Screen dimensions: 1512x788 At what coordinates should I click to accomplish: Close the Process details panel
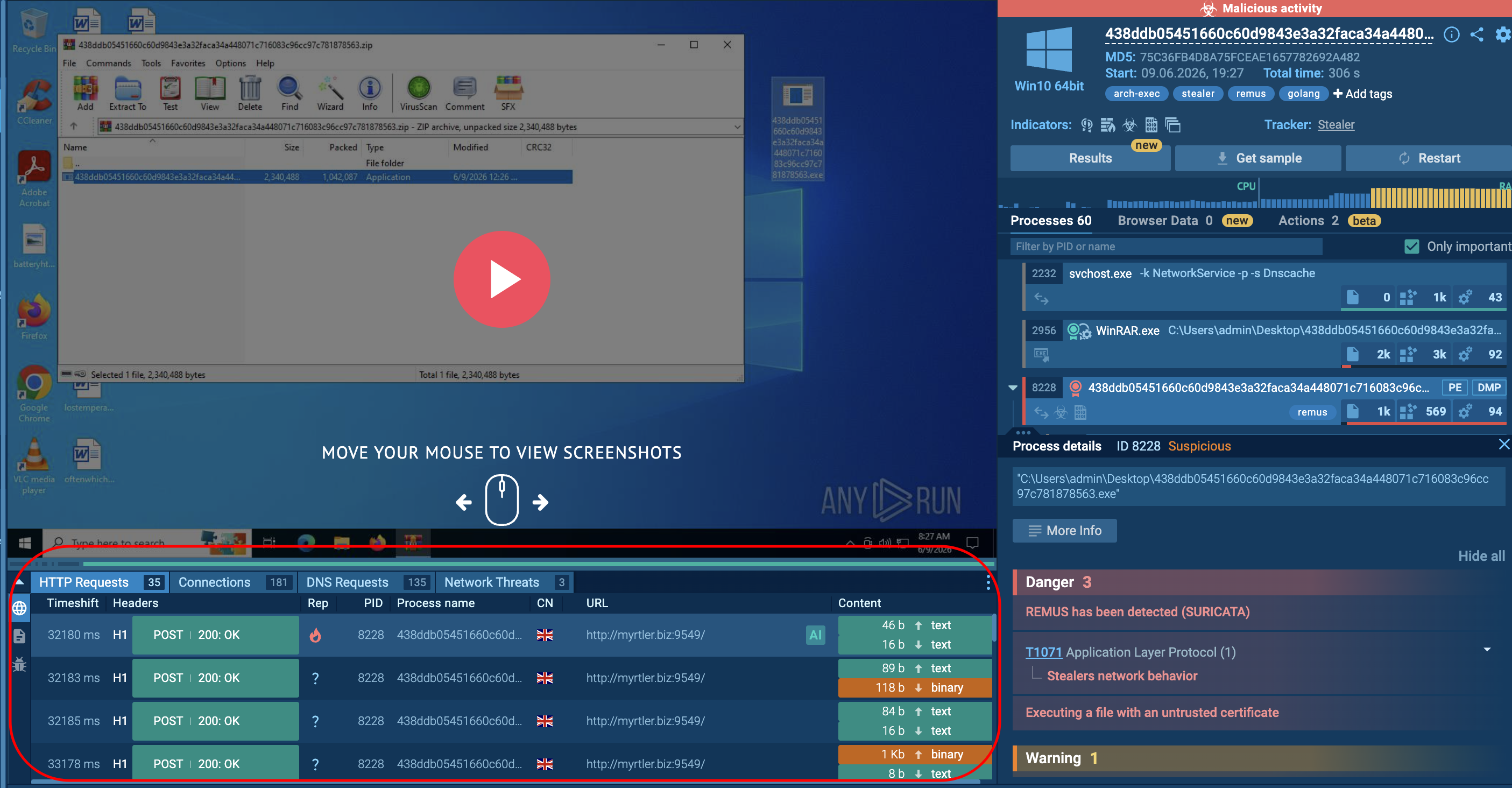(1503, 445)
